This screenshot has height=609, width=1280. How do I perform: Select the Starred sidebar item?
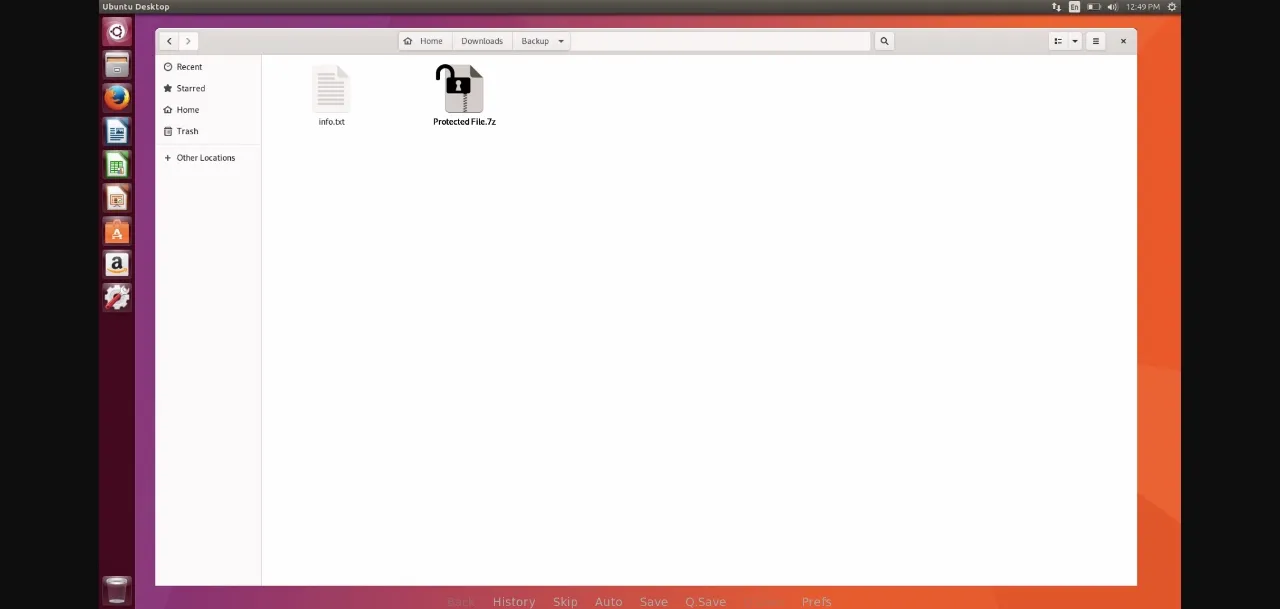coord(190,88)
